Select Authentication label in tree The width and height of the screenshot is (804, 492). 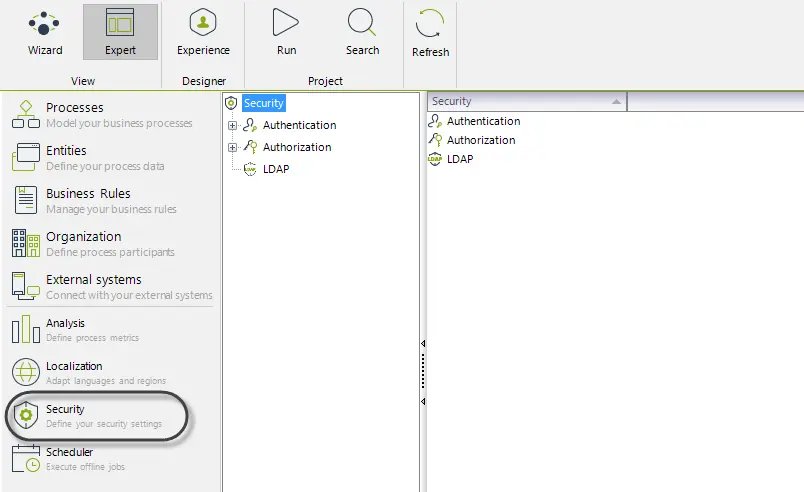pyautogui.click(x=299, y=125)
